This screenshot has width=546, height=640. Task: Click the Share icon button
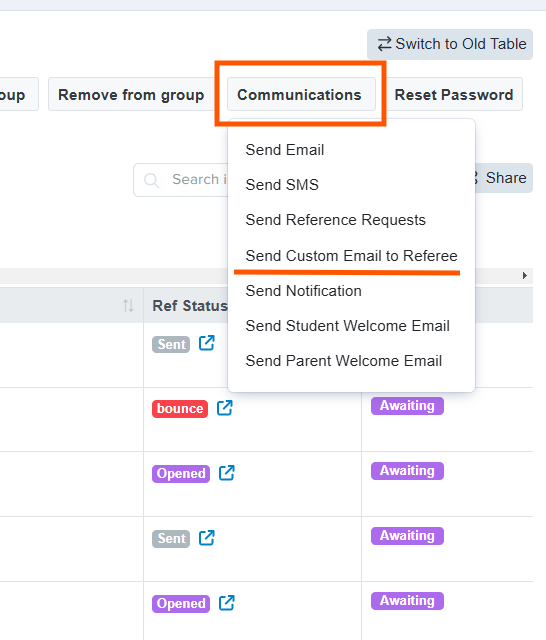click(x=504, y=178)
